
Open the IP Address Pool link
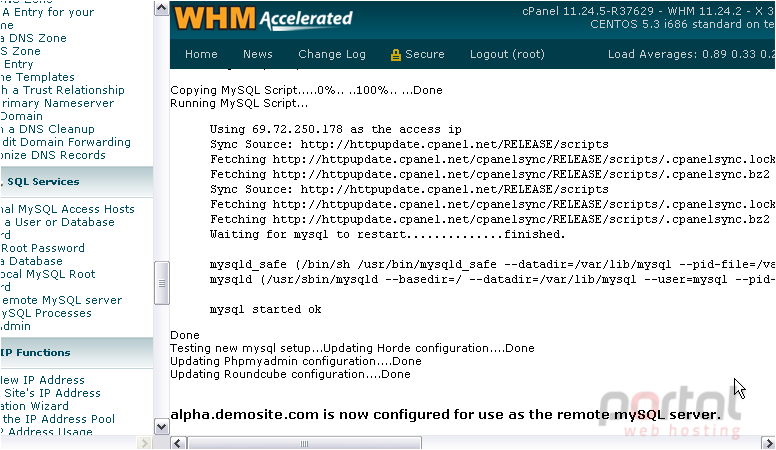(x=57, y=419)
